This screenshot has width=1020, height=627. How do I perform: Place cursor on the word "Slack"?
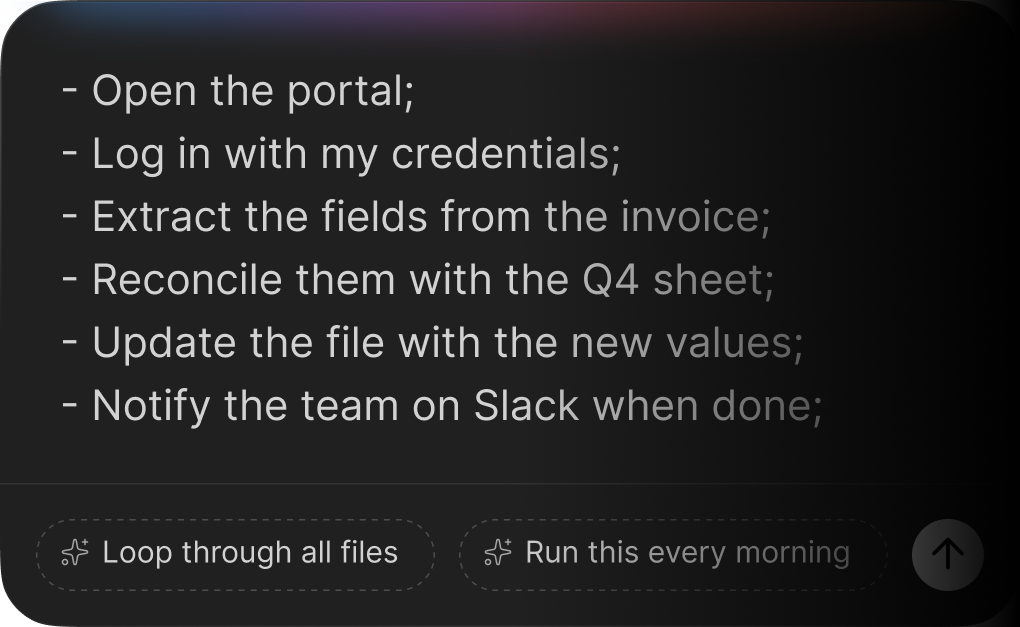526,406
